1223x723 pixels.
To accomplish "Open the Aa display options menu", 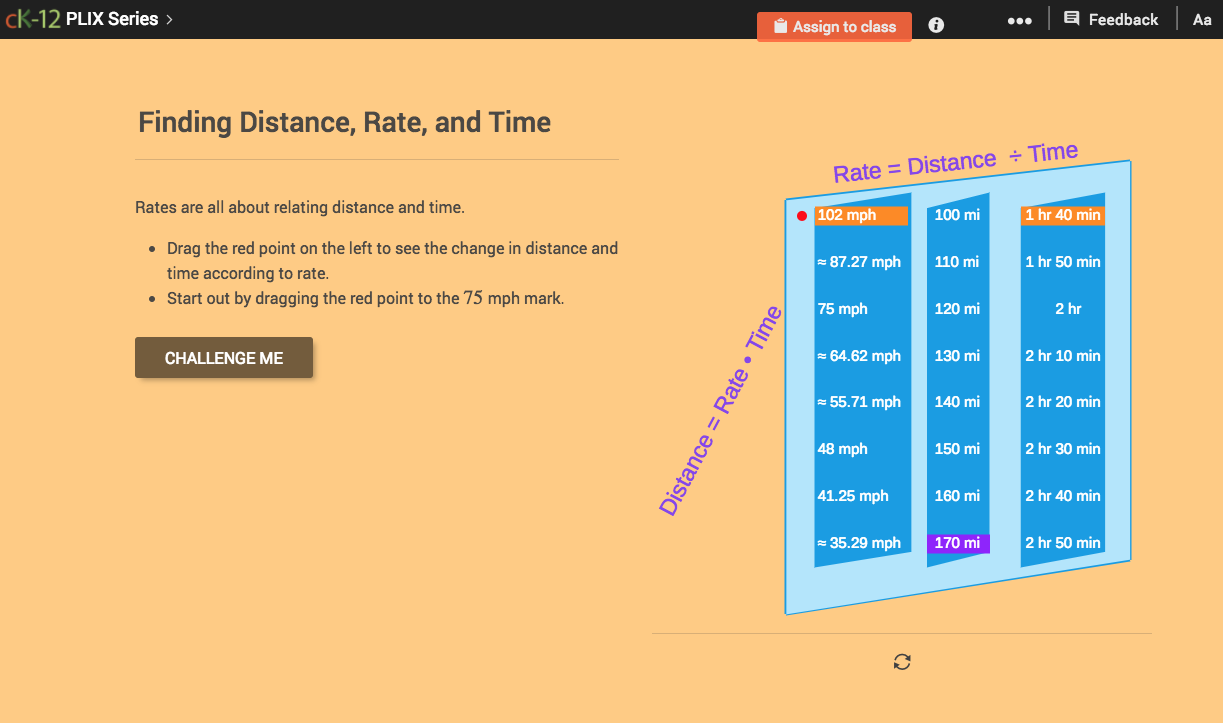I will pos(1202,19).
